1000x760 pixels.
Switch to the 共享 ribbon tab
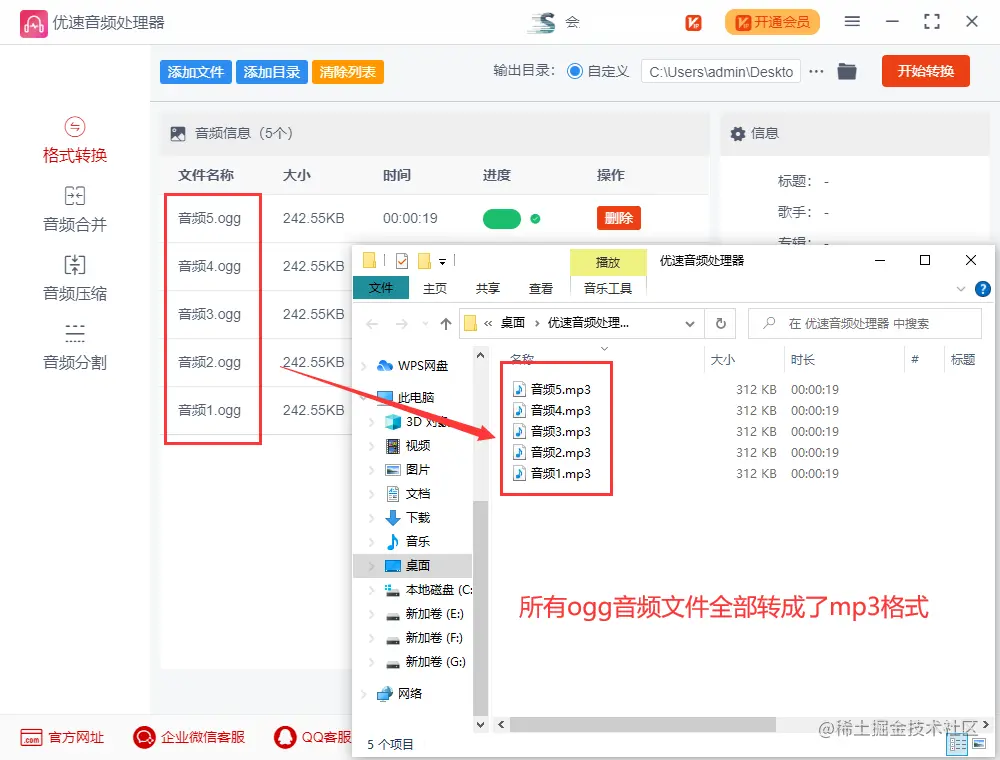pyautogui.click(x=488, y=289)
